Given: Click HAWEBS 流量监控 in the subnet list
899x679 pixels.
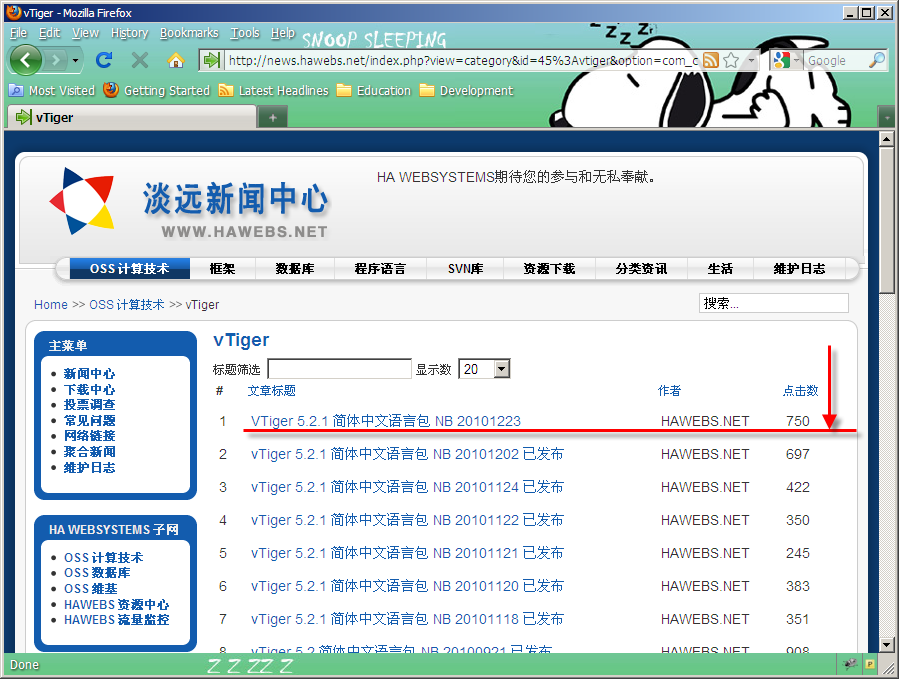Looking at the screenshot, I should [117, 620].
